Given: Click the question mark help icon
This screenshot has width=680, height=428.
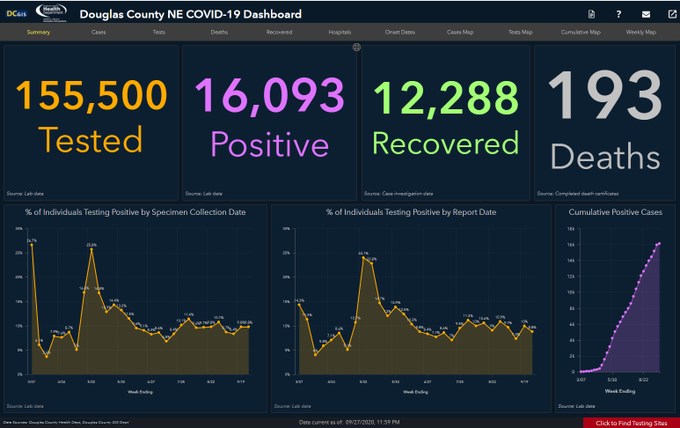Looking at the screenshot, I should click(618, 14).
